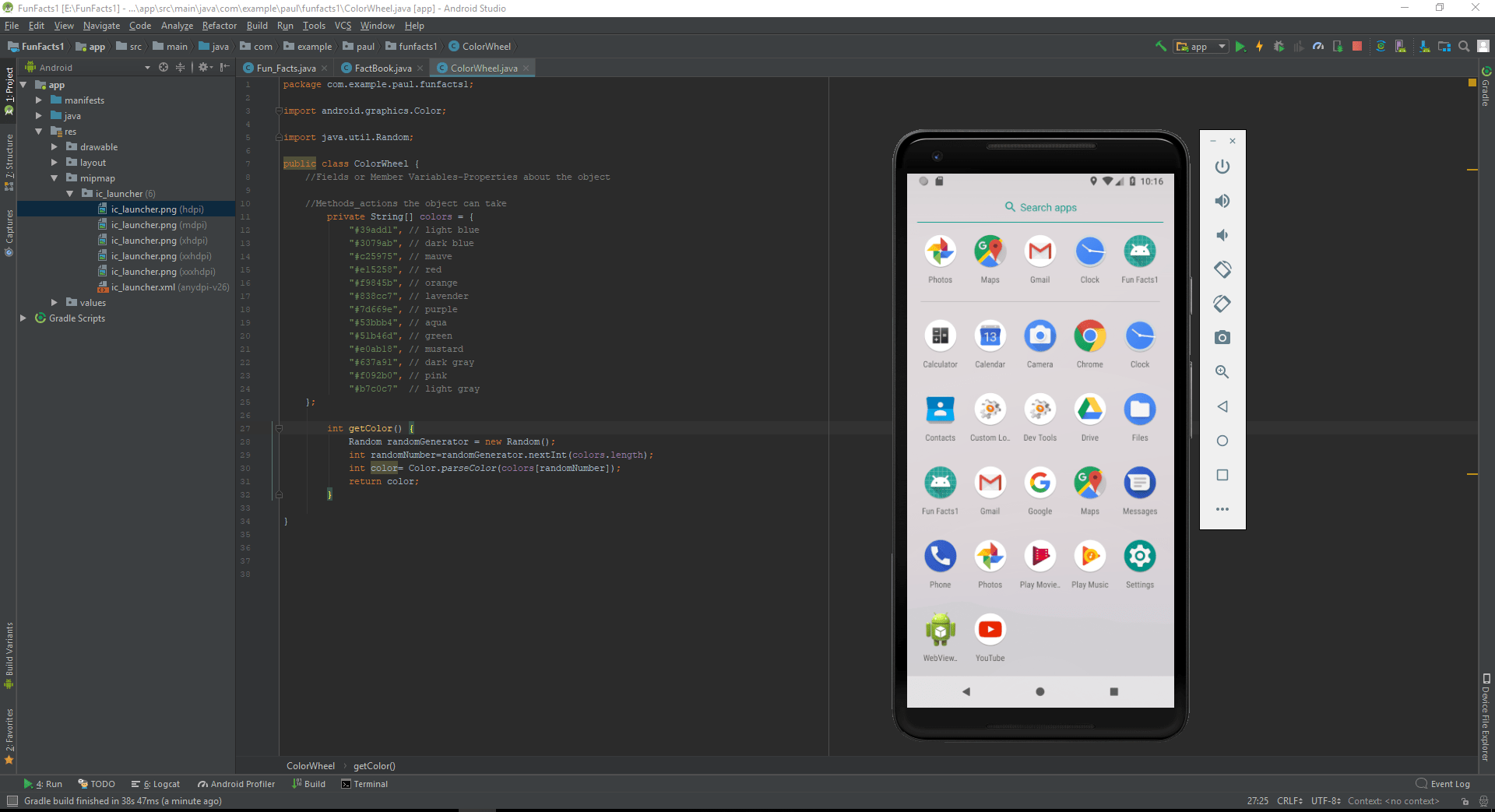Toggle tool window bars icon in status bar
Screen dimensions: 1495x812
[12, 801]
